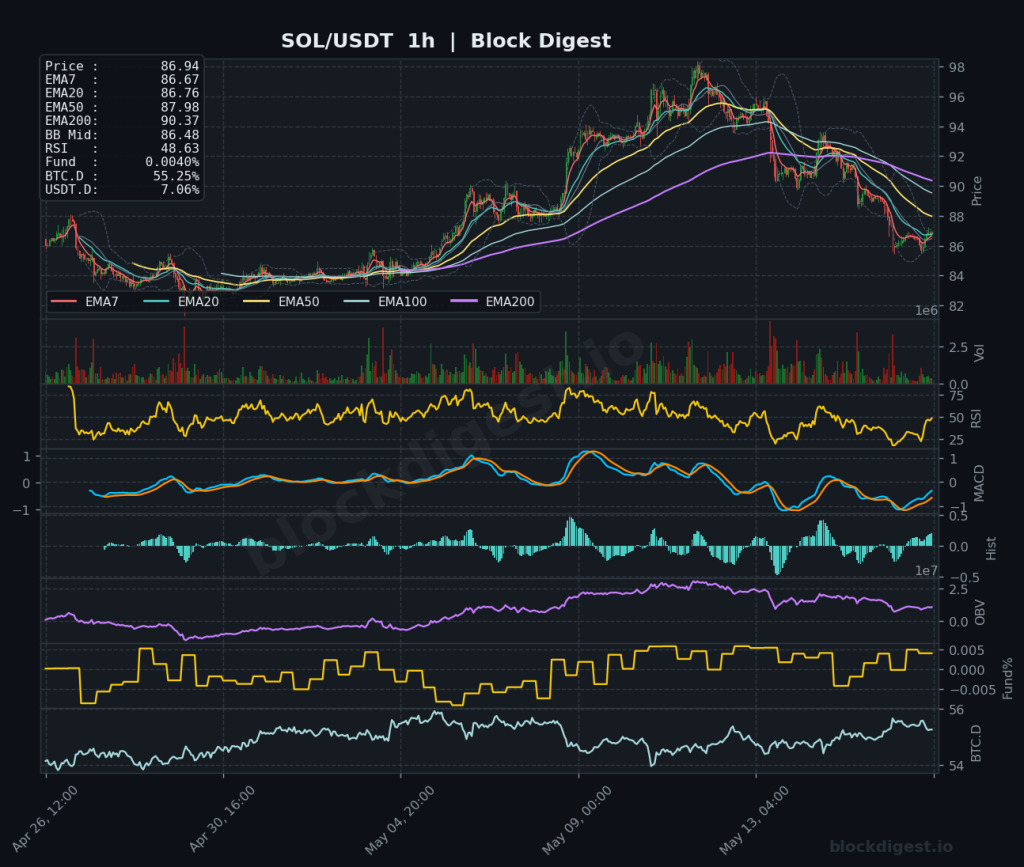This screenshot has height=867, width=1024.
Task: Click the chart title "SOL/USDT 1h | Block Digest"
Action: click(446, 40)
